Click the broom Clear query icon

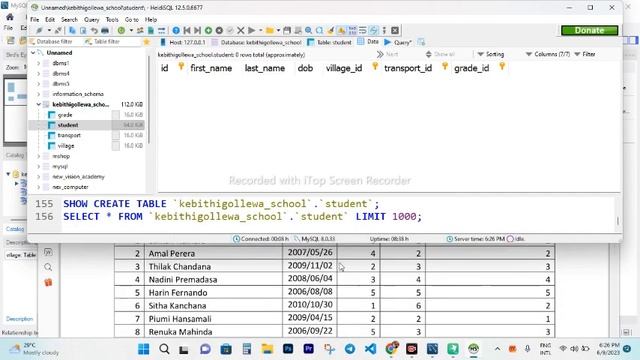point(331,30)
